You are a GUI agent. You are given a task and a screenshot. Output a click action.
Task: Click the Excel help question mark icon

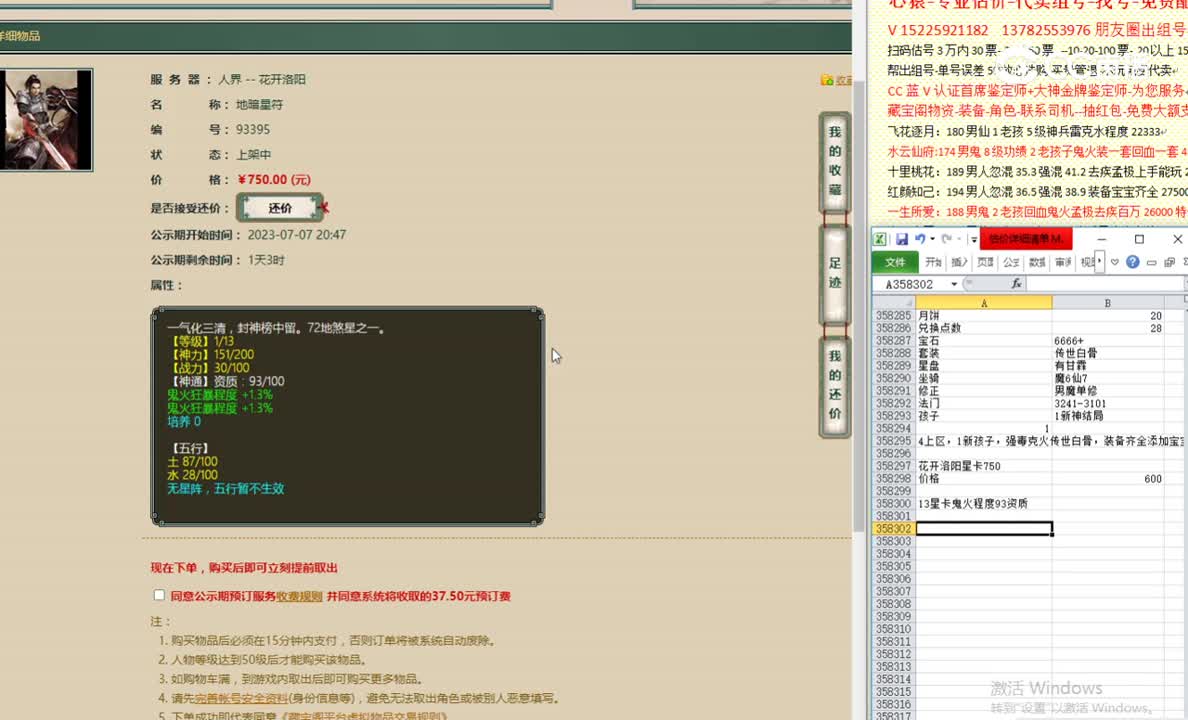pos(1133,262)
